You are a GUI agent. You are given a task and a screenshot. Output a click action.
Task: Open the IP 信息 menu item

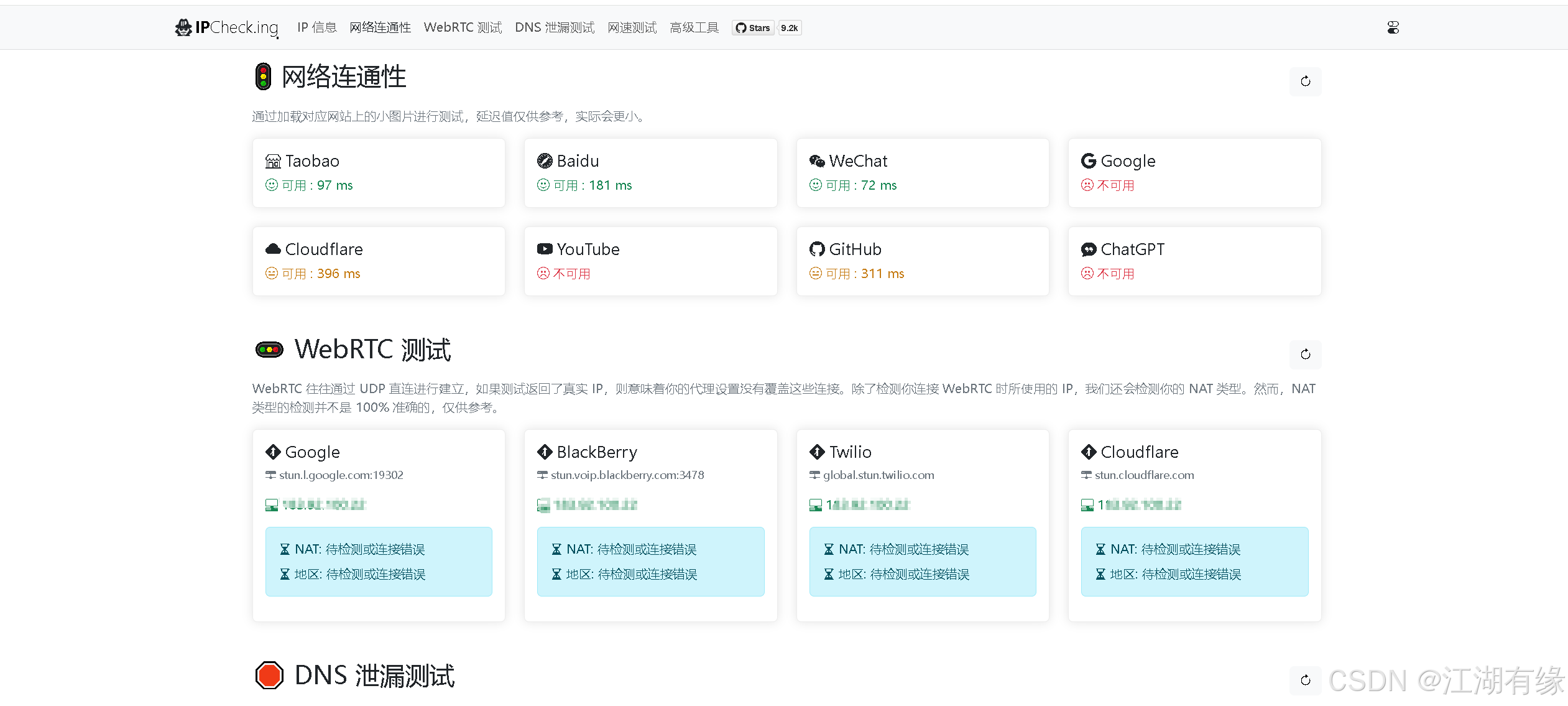(x=316, y=27)
